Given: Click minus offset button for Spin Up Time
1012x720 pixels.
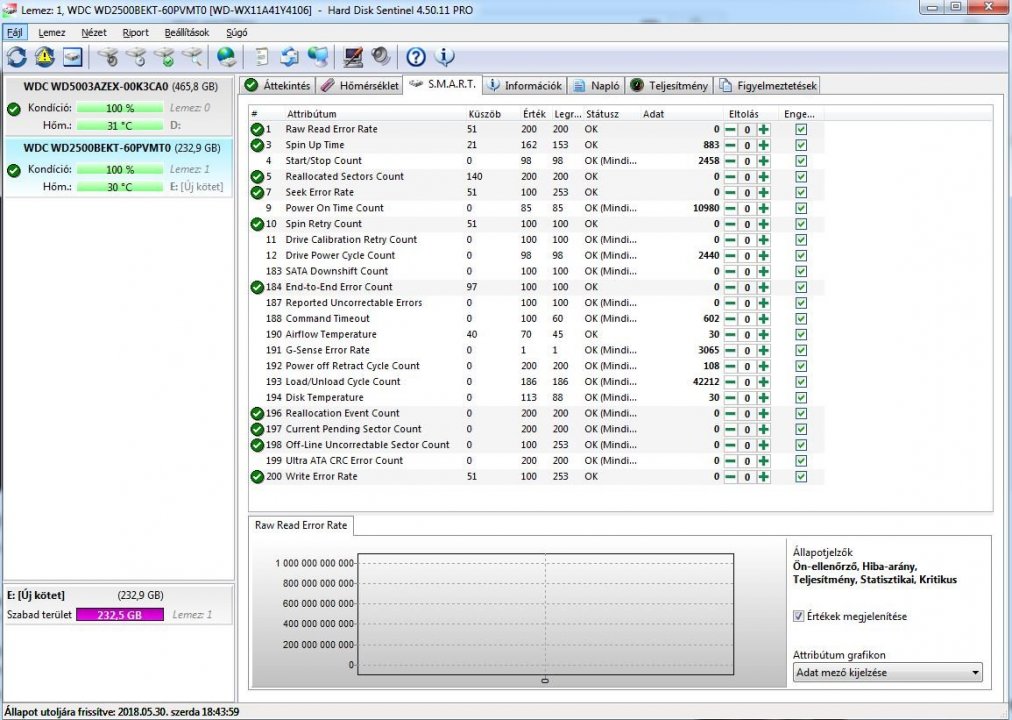Looking at the screenshot, I should (731, 145).
